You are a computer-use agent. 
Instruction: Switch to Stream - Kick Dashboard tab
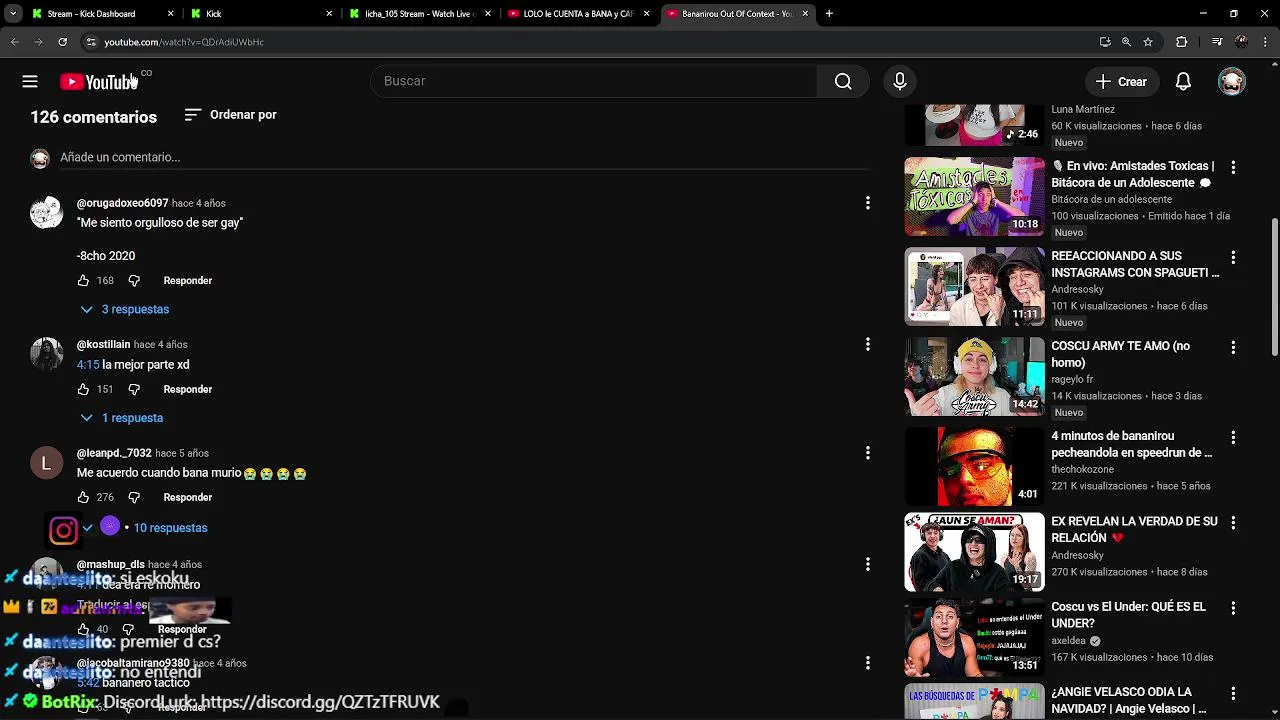coord(91,14)
